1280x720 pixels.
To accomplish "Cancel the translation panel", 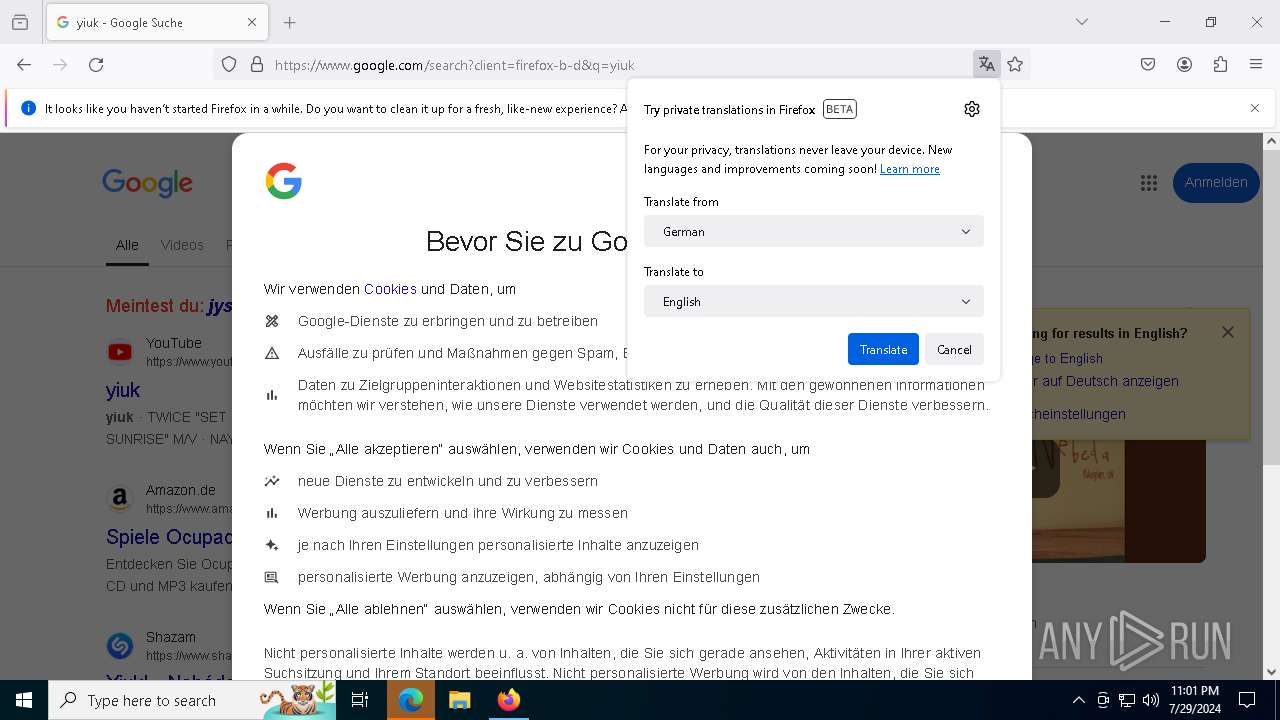I will (954, 349).
